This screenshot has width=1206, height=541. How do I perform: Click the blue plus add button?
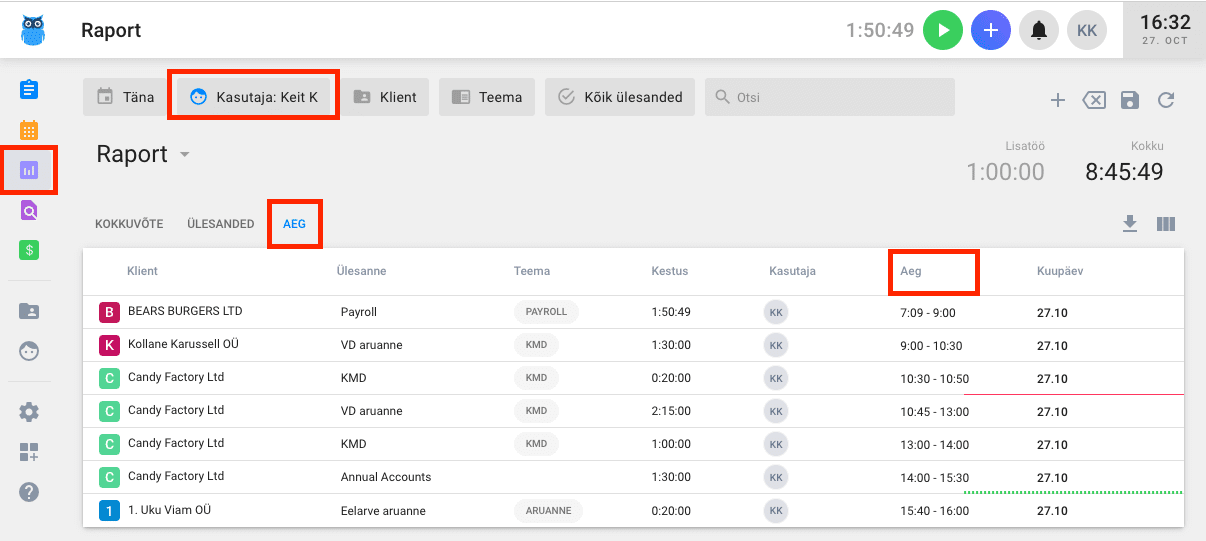tap(991, 30)
